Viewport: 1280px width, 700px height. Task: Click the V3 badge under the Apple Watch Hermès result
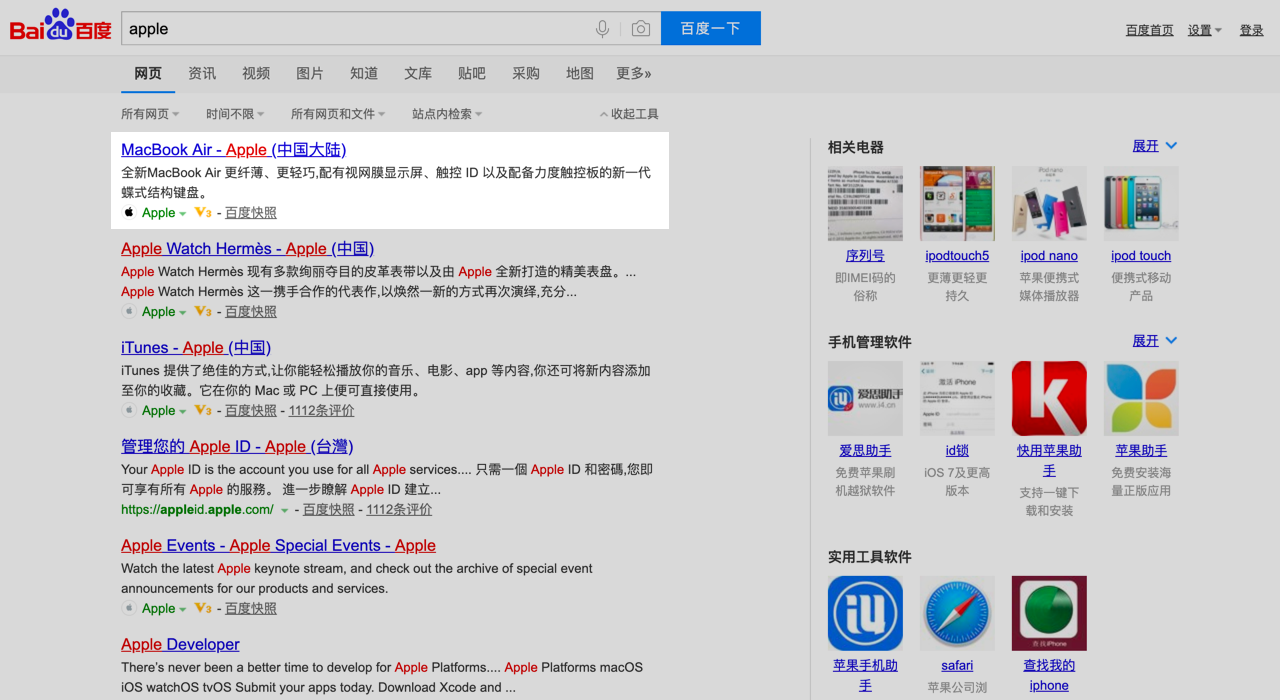pyautogui.click(x=203, y=311)
